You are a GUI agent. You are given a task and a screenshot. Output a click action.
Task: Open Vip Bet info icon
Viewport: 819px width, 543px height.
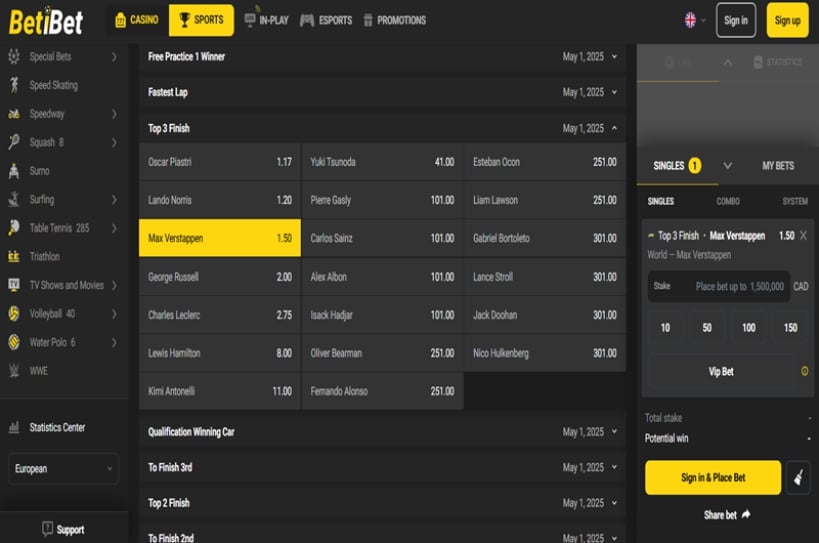804,371
